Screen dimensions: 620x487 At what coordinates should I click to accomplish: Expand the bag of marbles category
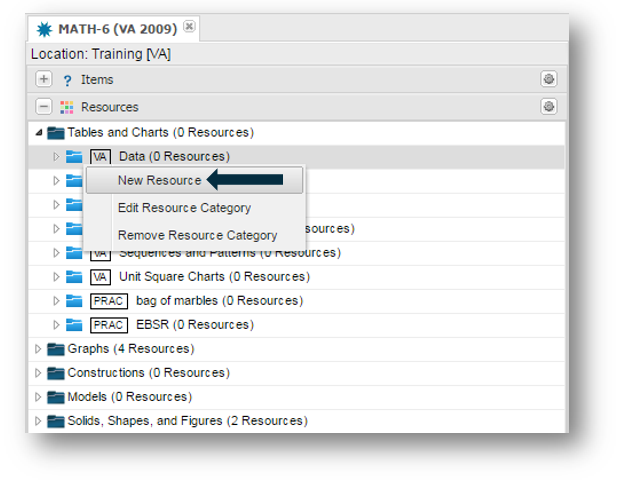click(x=56, y=301)
